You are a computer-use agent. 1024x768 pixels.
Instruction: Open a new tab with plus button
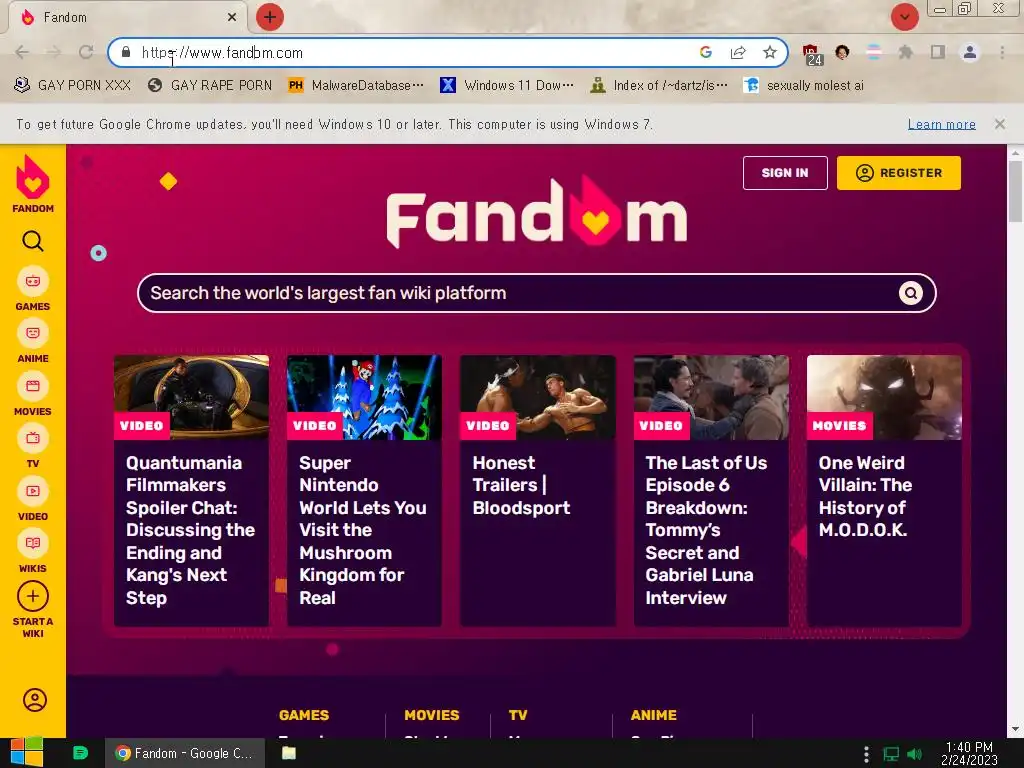269,17
